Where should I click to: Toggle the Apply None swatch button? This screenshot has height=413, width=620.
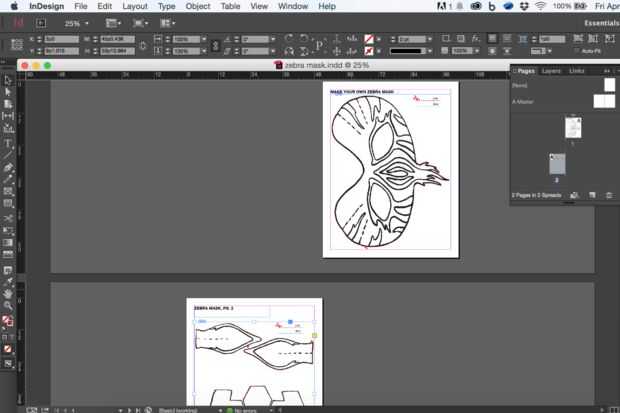click(x=8, y=349)
